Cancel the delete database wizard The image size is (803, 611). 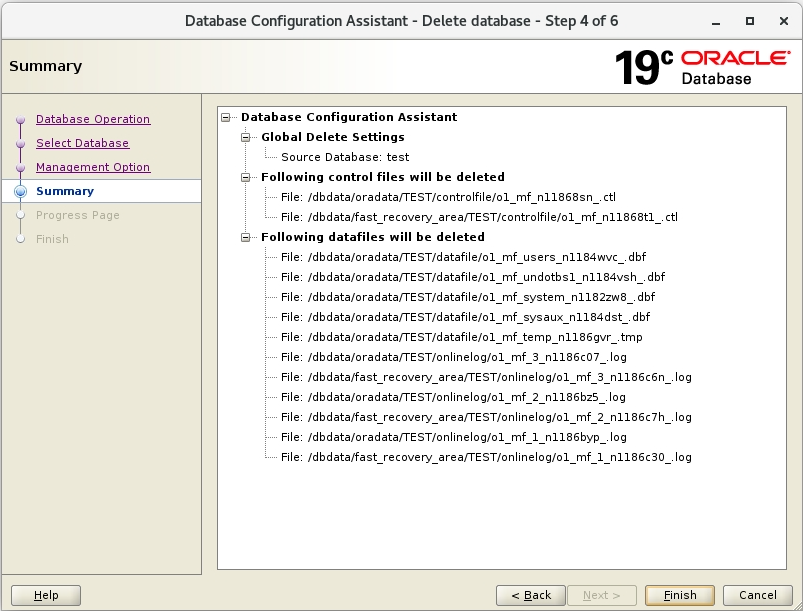tap(757, 595)
